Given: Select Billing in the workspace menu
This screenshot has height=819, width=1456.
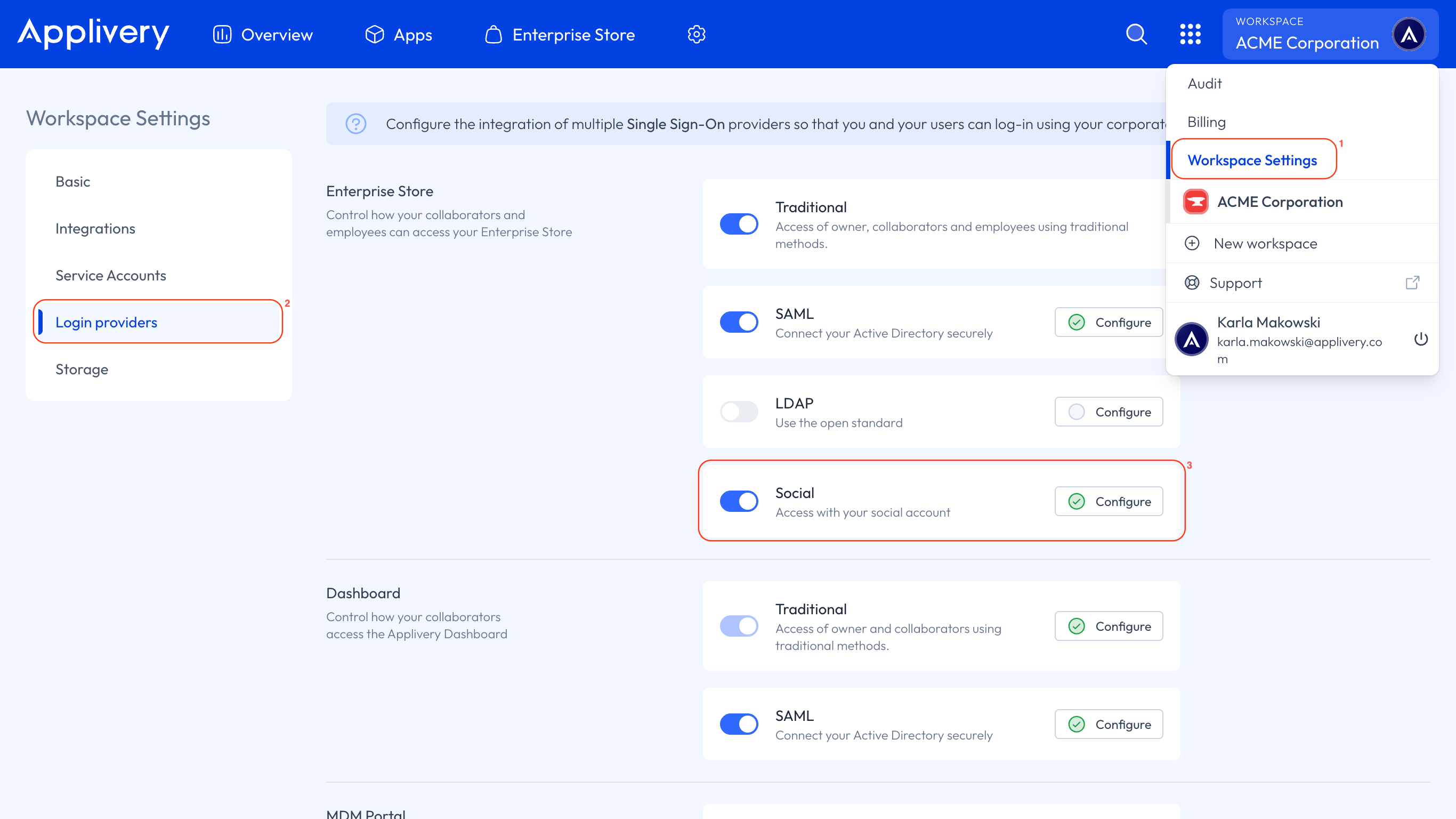Looking at the screenshot, I should (x=1207, y=122).
